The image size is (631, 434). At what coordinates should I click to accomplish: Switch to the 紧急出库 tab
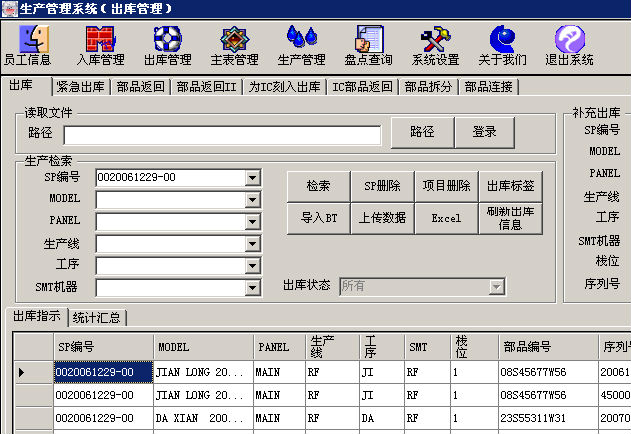point(82,87)
